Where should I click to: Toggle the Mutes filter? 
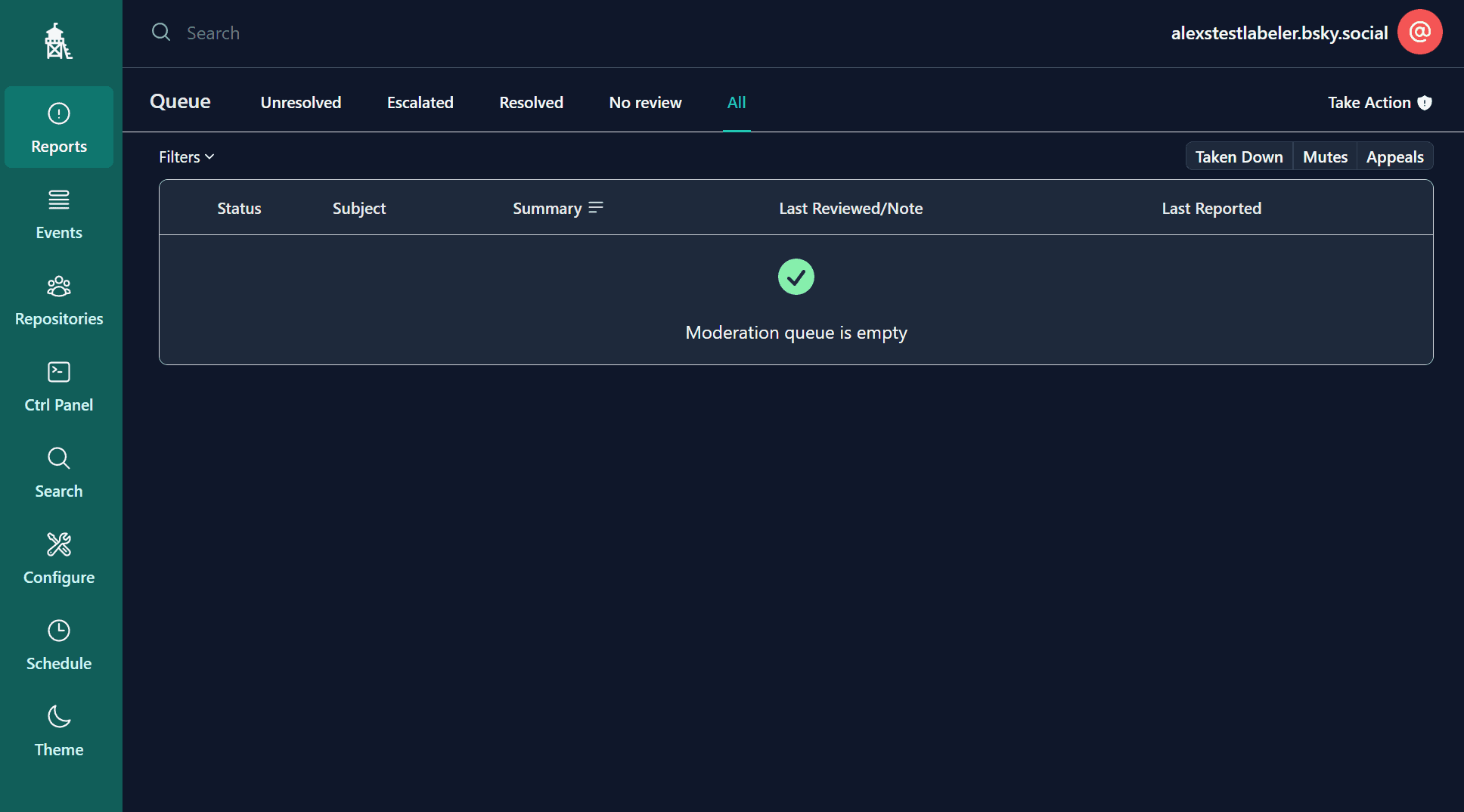[x=1325, y=157]
